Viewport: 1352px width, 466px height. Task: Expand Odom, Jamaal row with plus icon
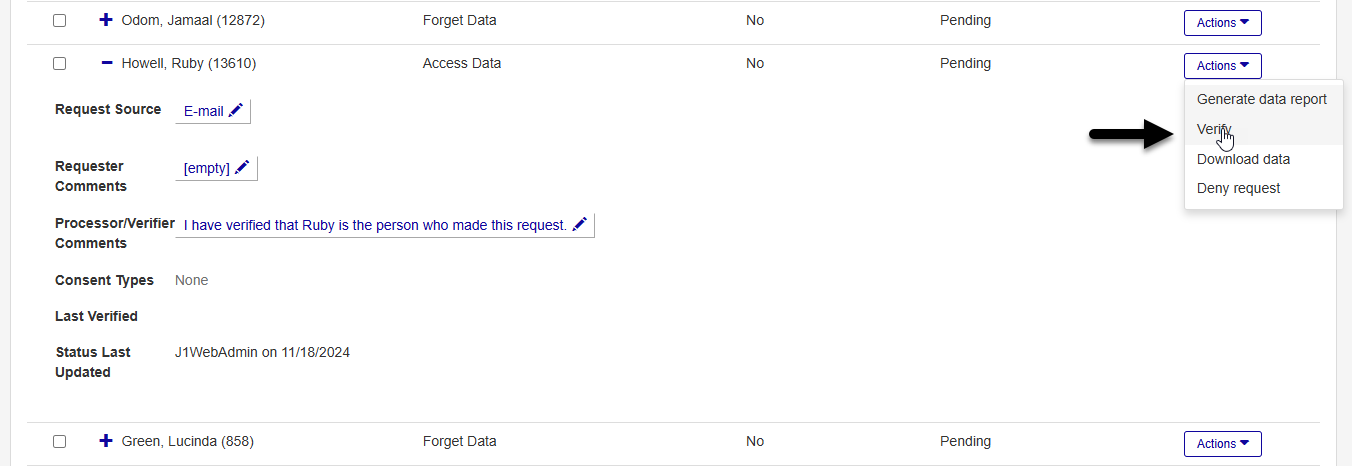(107, 20)
